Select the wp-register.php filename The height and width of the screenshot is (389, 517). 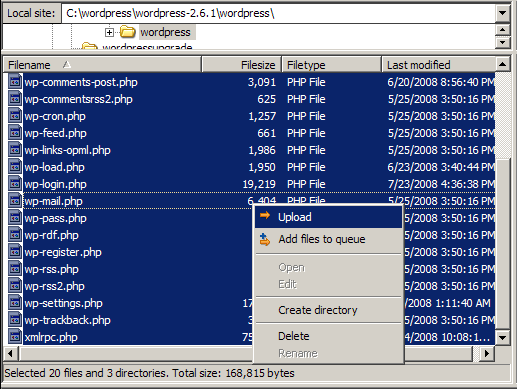click(63, 252)
